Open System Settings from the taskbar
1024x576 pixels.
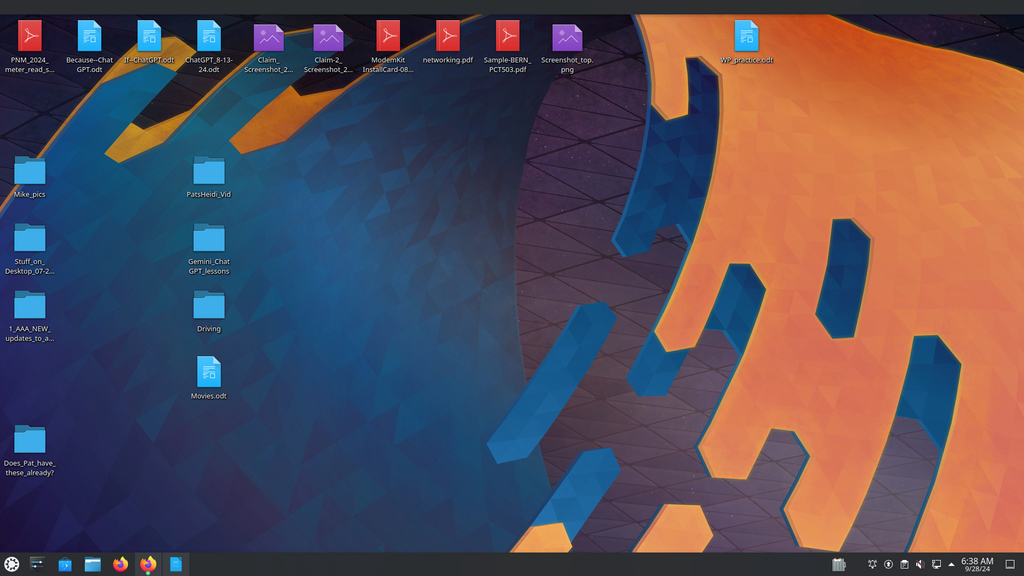tap(37, 564)
